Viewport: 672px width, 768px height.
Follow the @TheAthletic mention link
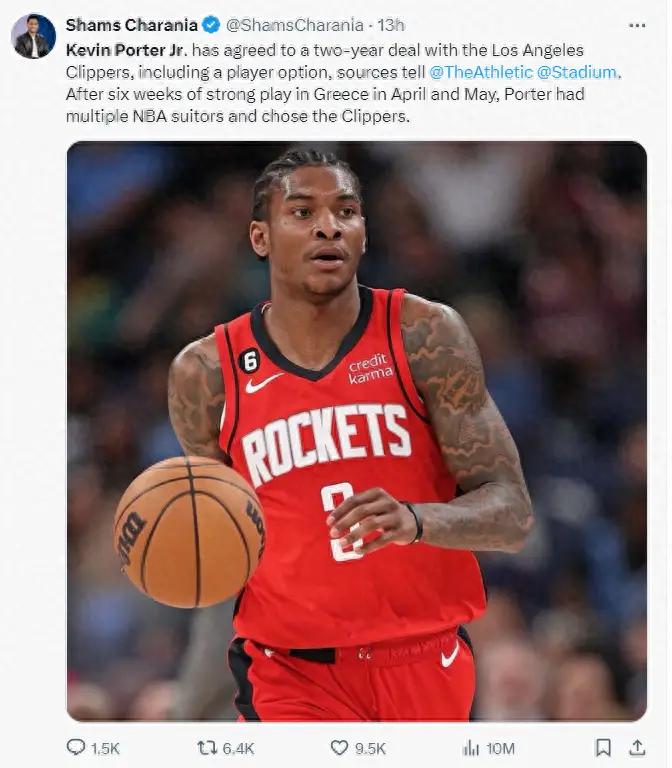[x=480, y=72]
